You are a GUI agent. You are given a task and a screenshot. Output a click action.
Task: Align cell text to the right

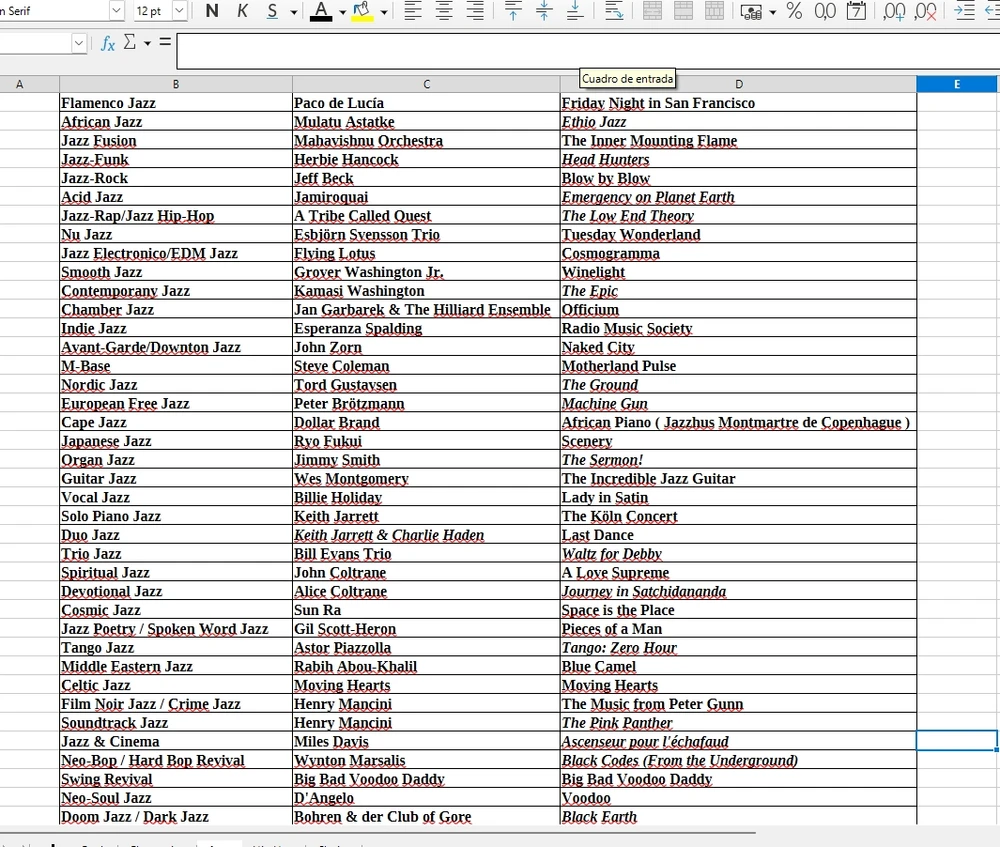tap(475, 11)
